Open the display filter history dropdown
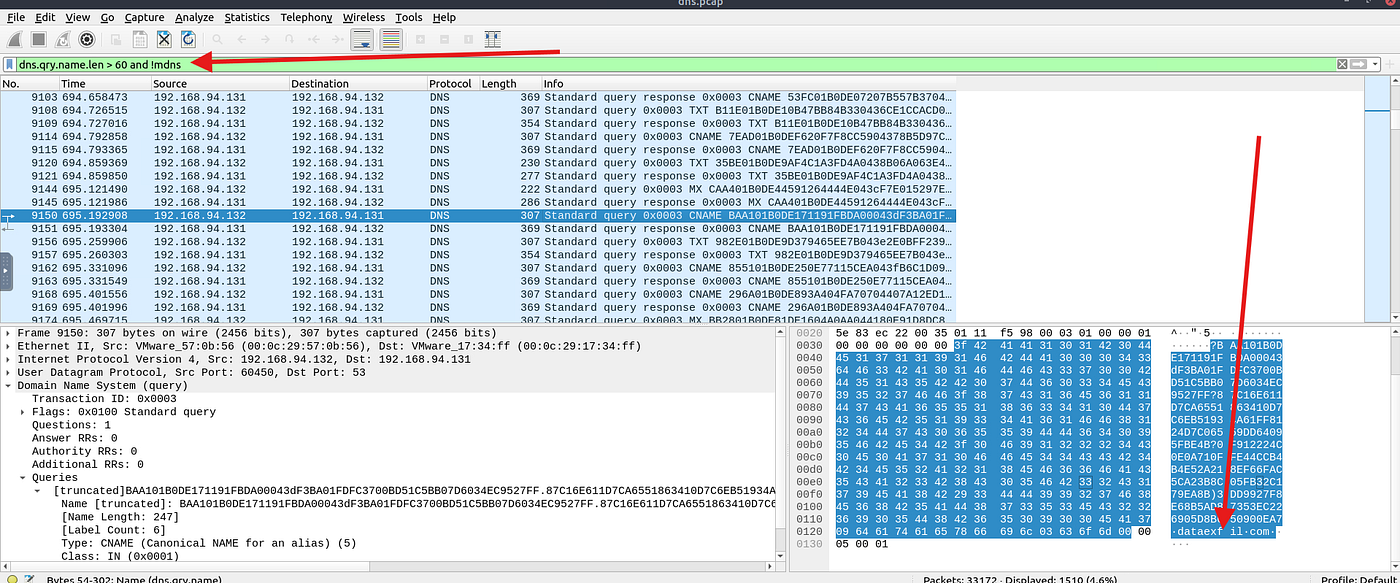This screenshot has height=583, width=1400. tap(1375, 64)
